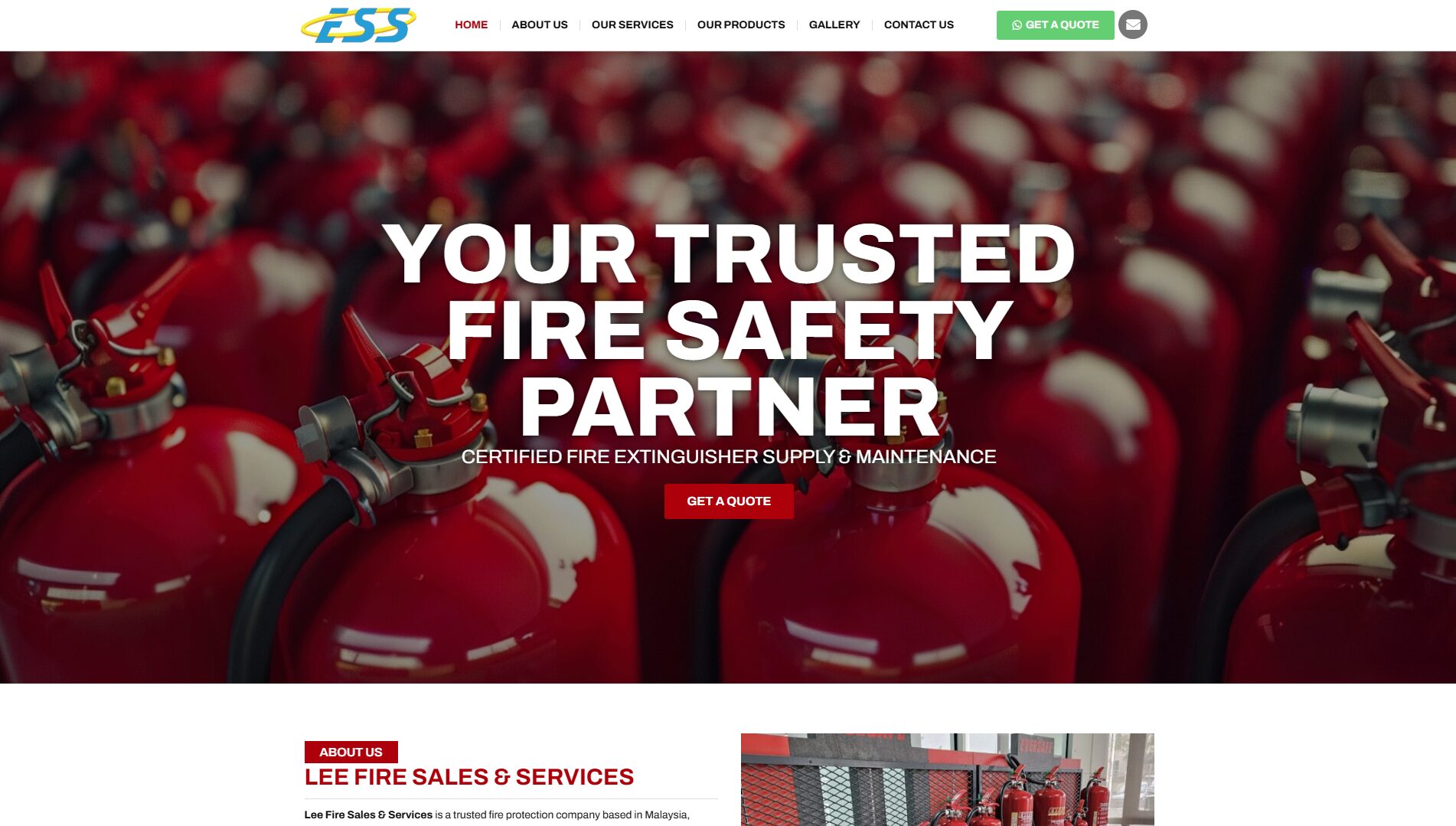This screenshot has height=826, width=1456.
Task: Open the CONTACT US nav link
Action: click(919, 24)
